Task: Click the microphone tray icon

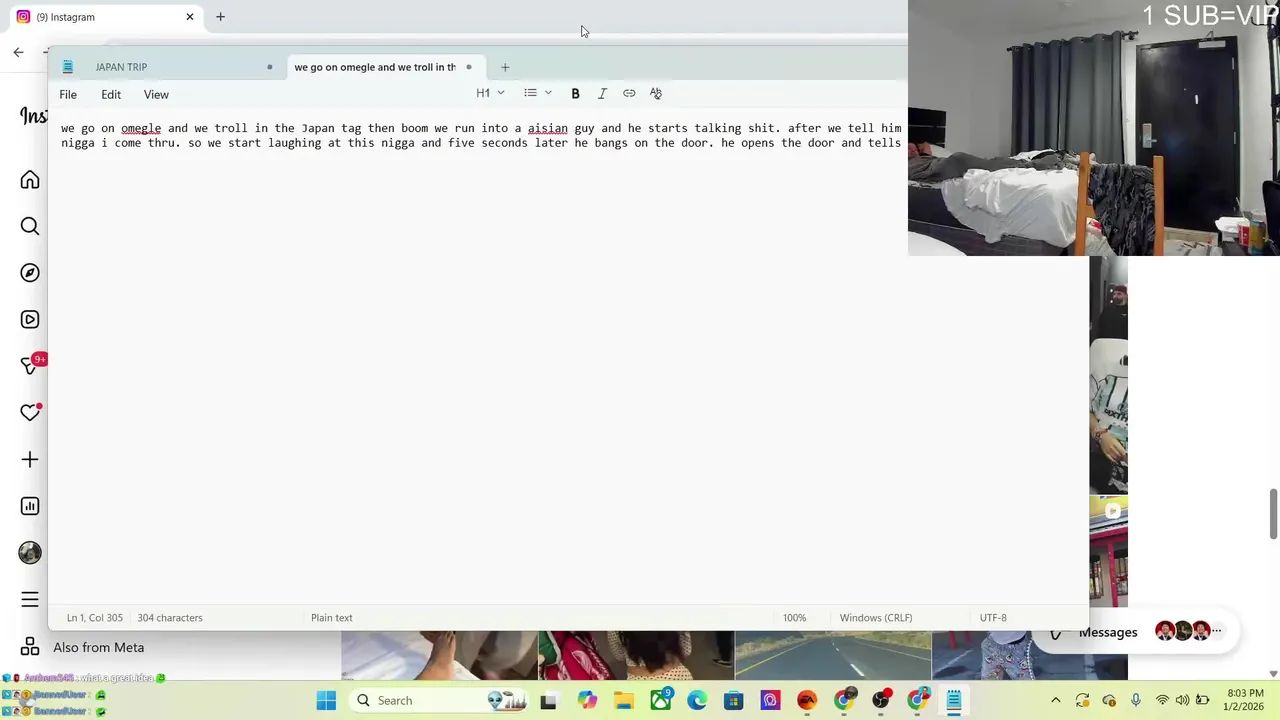Action: point(1136,701)
